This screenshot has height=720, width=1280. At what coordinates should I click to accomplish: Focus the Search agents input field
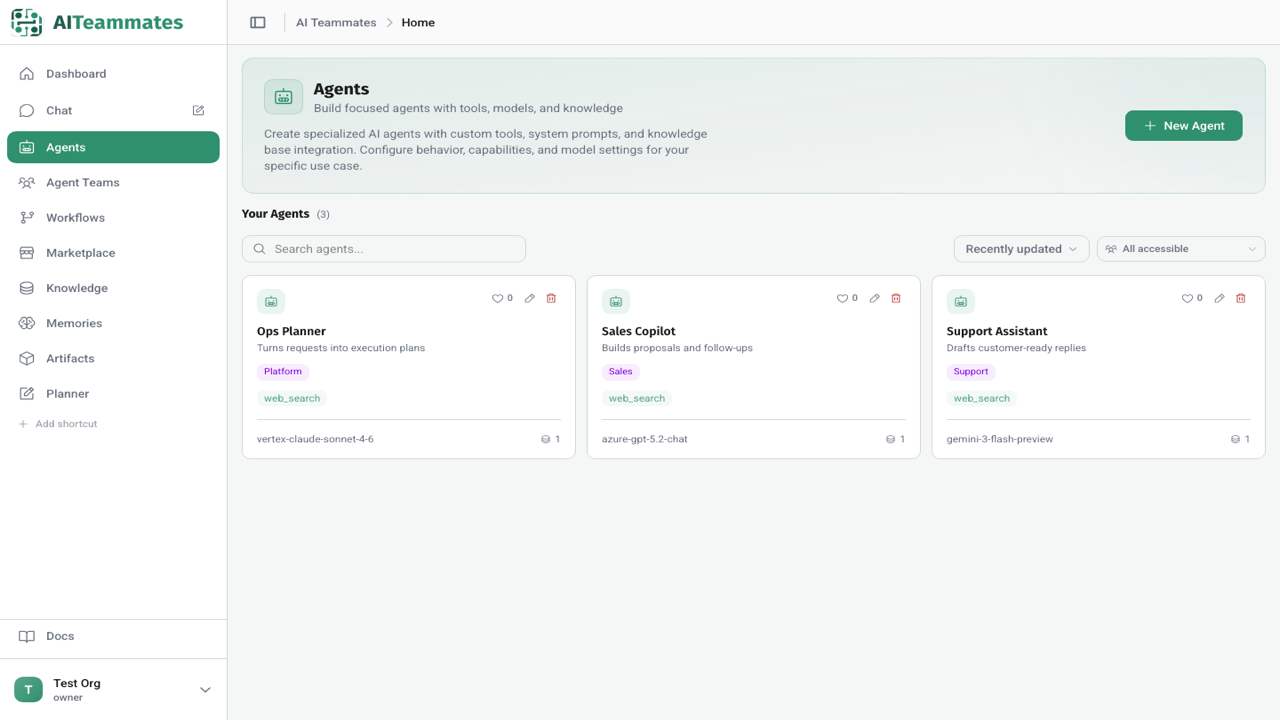click(x=384, y=249)
